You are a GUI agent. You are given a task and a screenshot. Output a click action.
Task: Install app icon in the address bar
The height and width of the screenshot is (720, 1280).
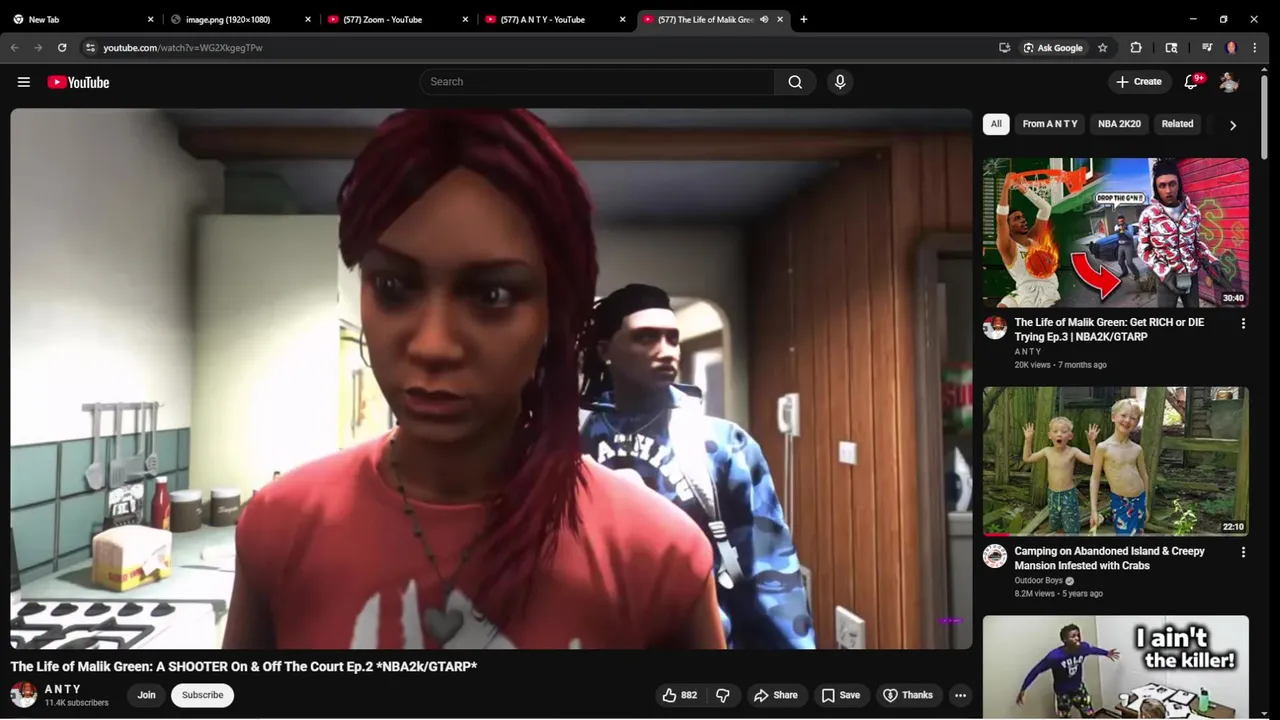1005,47
